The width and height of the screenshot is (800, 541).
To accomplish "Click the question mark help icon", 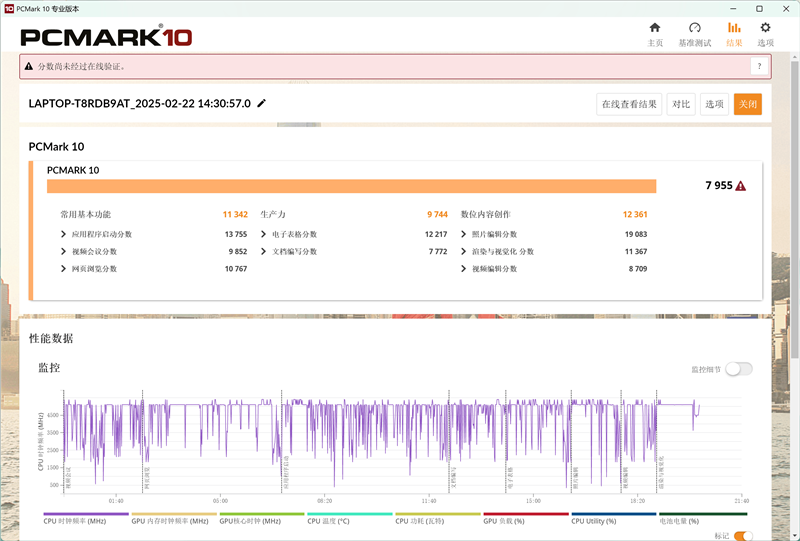I will pyautogui.click(x=759, y=66).
